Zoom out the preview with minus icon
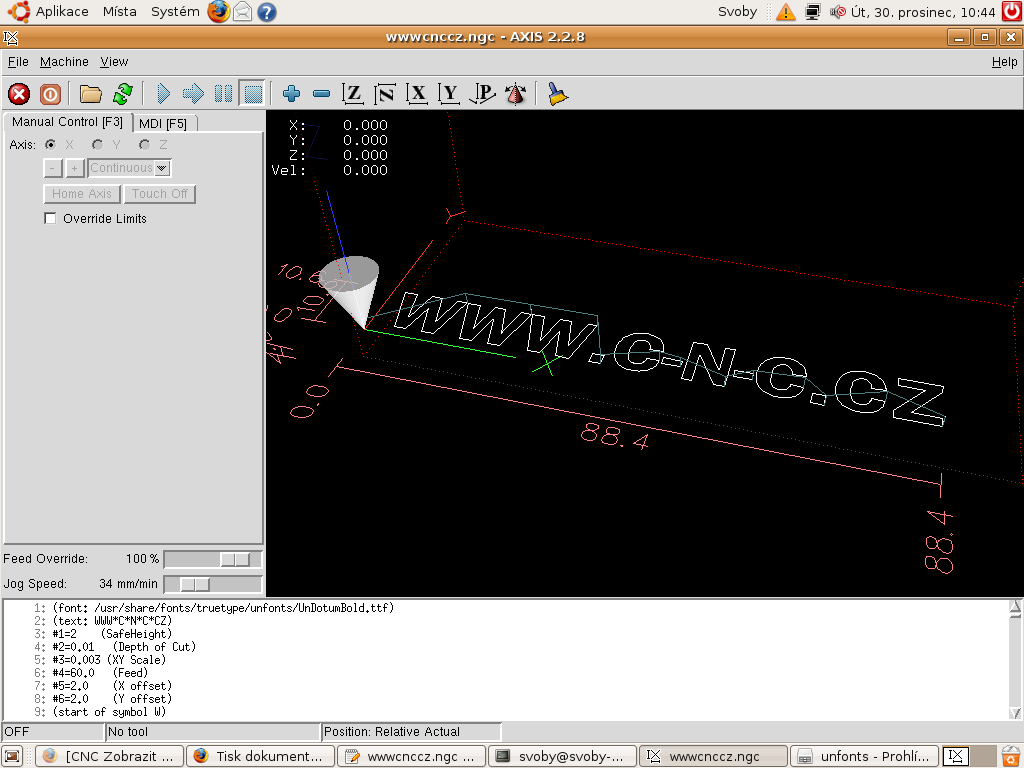Viewport: 1024px width, 768px height. [x=321, y=94]
